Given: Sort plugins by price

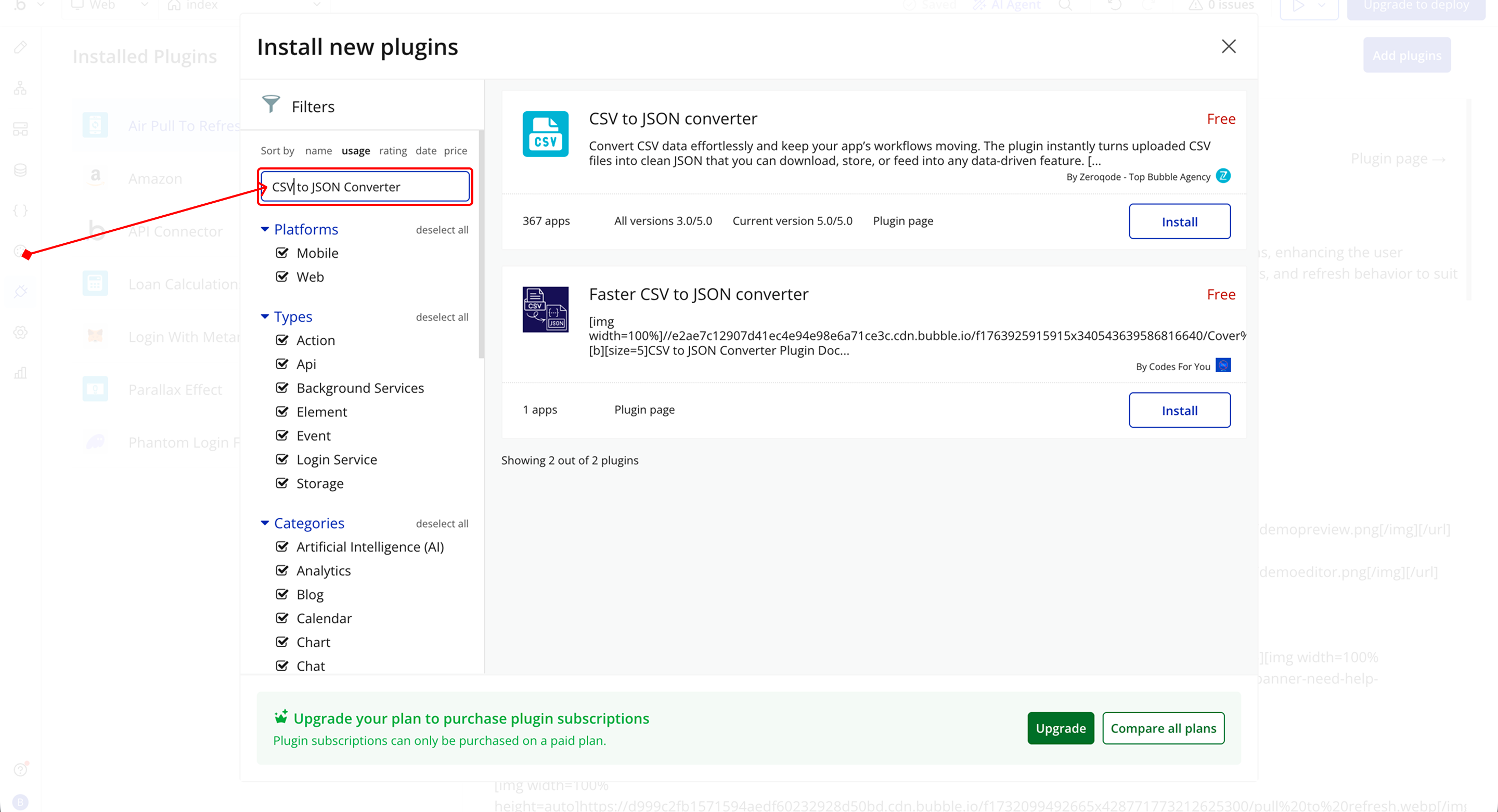Looking at the screenshot, I should point(455,151).
